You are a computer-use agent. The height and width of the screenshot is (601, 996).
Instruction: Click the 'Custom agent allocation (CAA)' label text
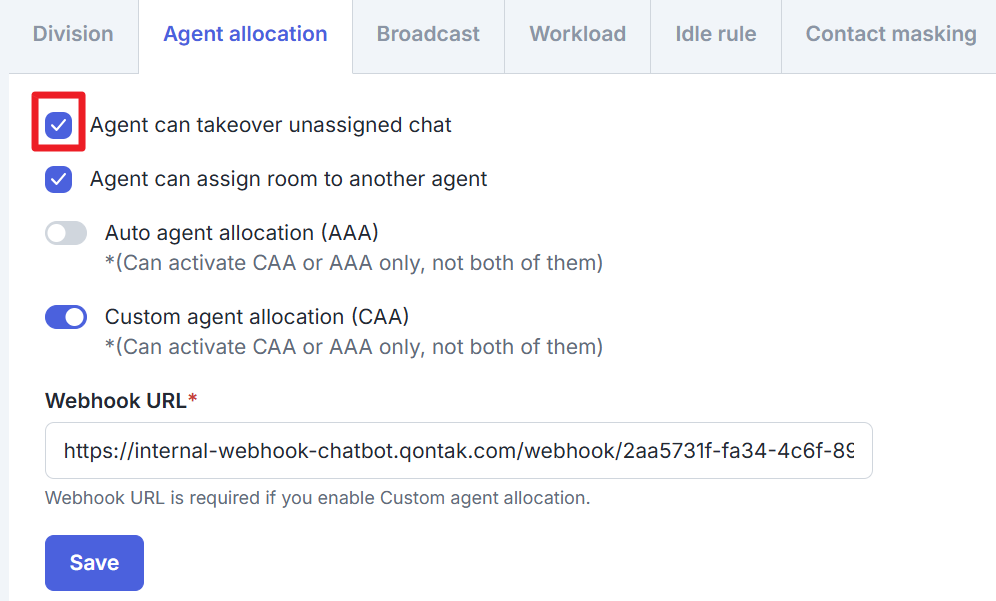(257, 317)
